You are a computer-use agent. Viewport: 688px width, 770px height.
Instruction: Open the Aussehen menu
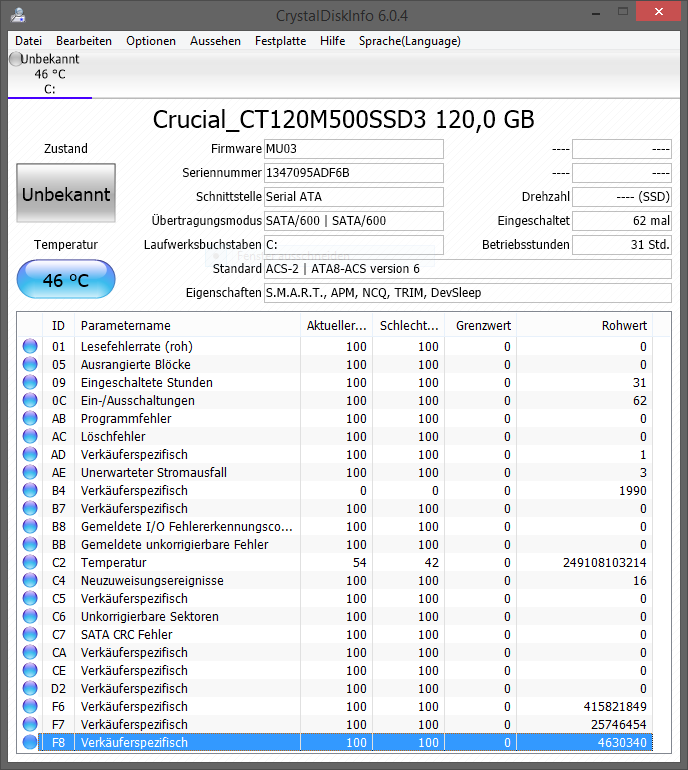point(215,41)
